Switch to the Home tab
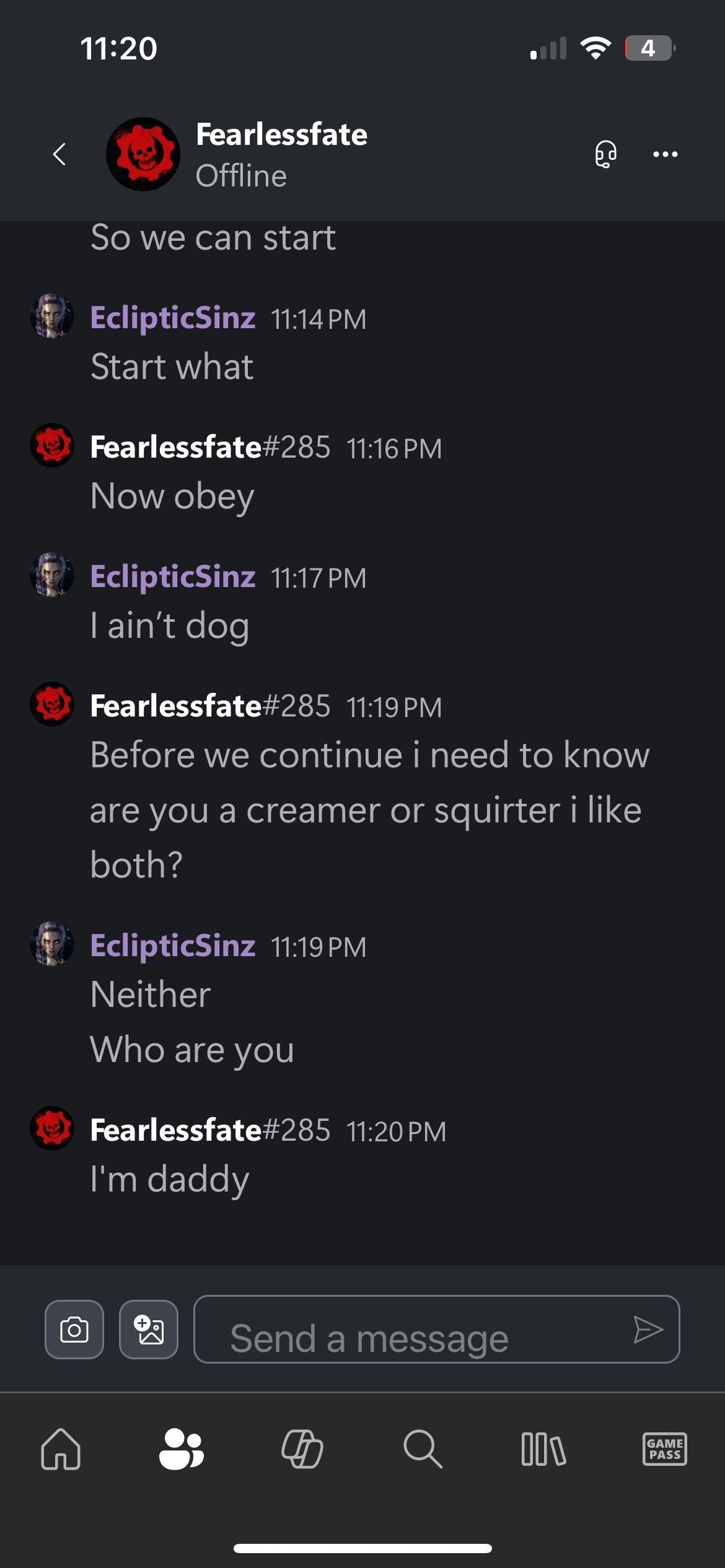 pos(61,1449)
